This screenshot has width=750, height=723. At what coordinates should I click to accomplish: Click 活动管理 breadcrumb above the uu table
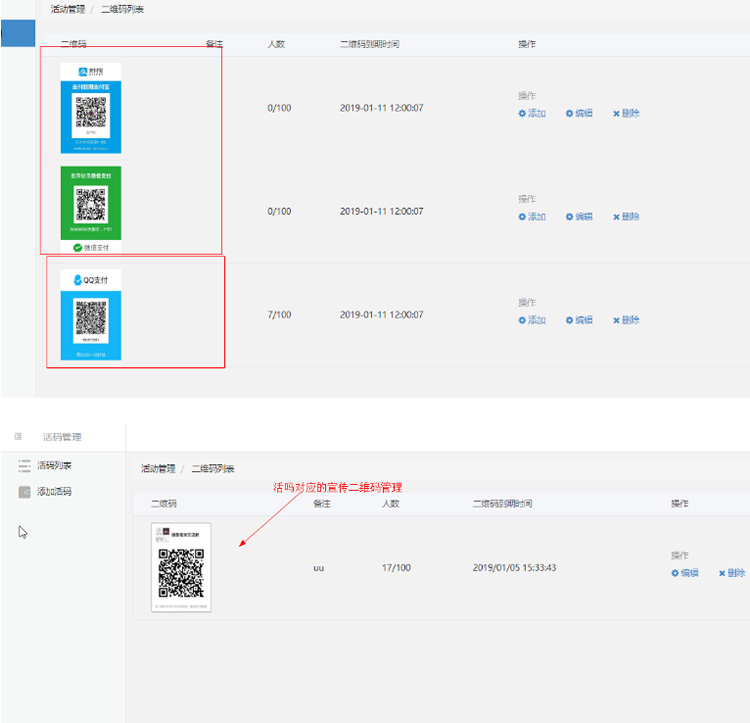click(158, 469)
